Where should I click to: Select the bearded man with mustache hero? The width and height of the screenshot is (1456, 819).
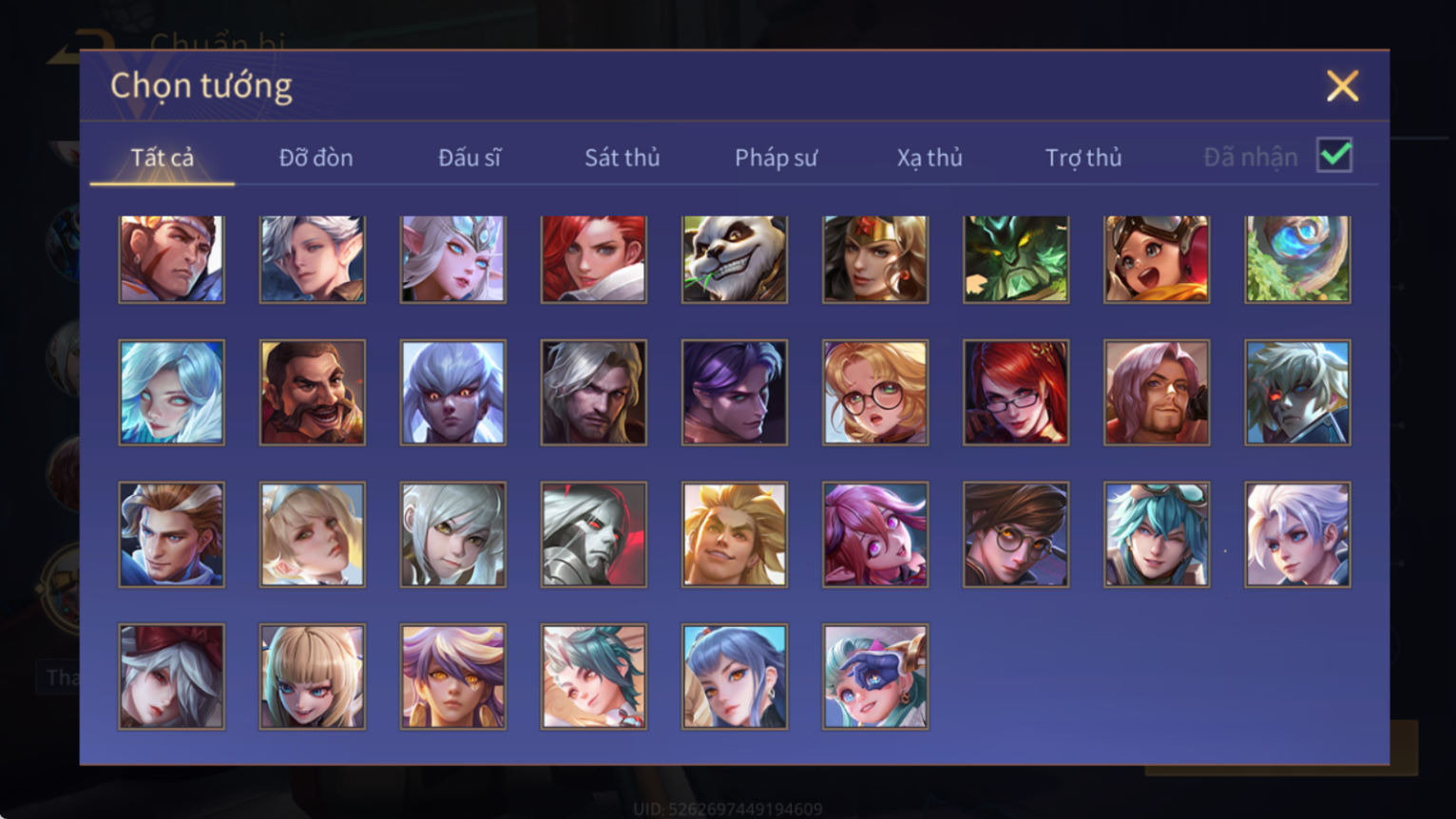(x=312, y=392)
